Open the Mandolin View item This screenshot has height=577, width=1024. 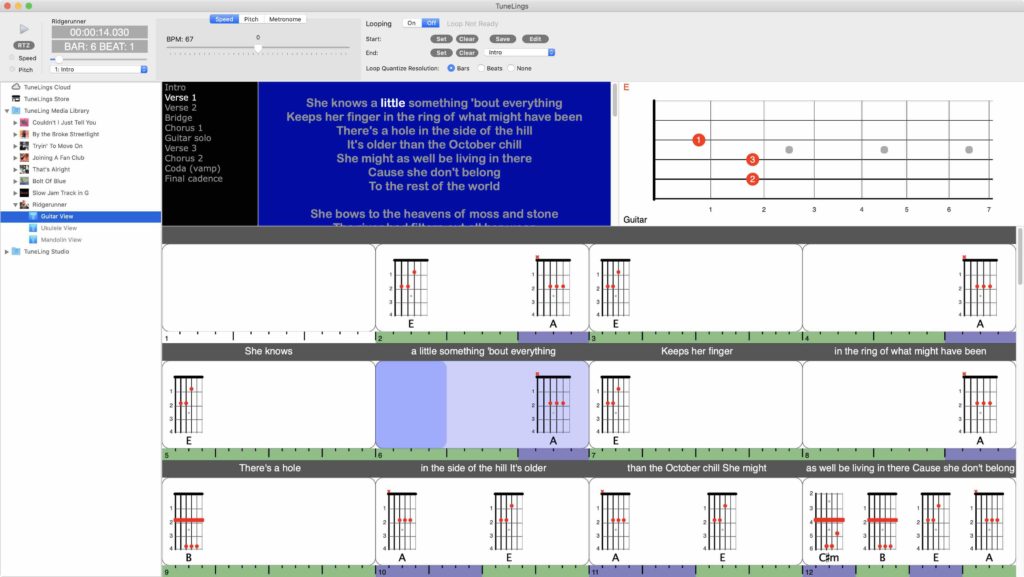click(61, 240)
